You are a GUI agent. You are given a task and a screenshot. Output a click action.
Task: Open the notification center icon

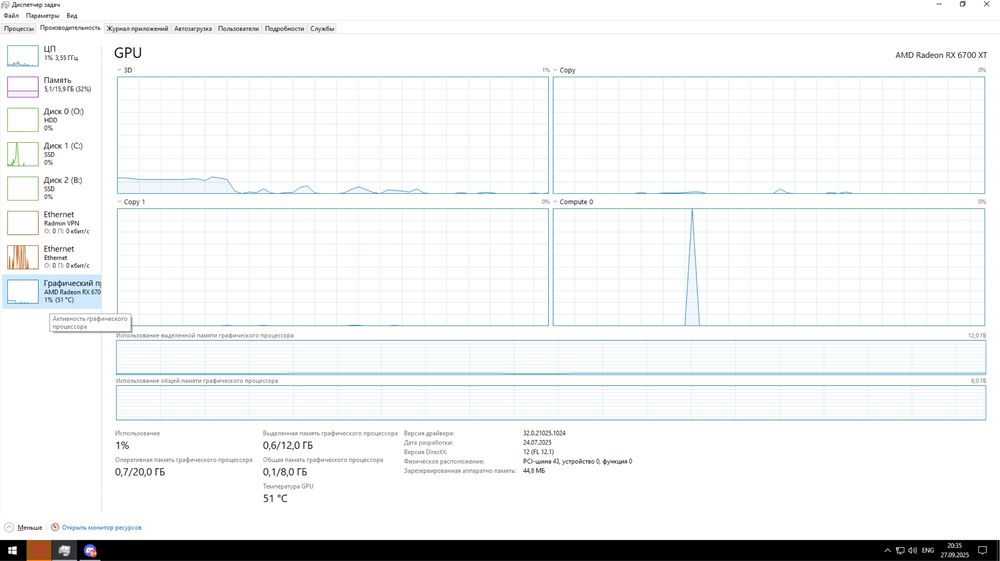982,550
